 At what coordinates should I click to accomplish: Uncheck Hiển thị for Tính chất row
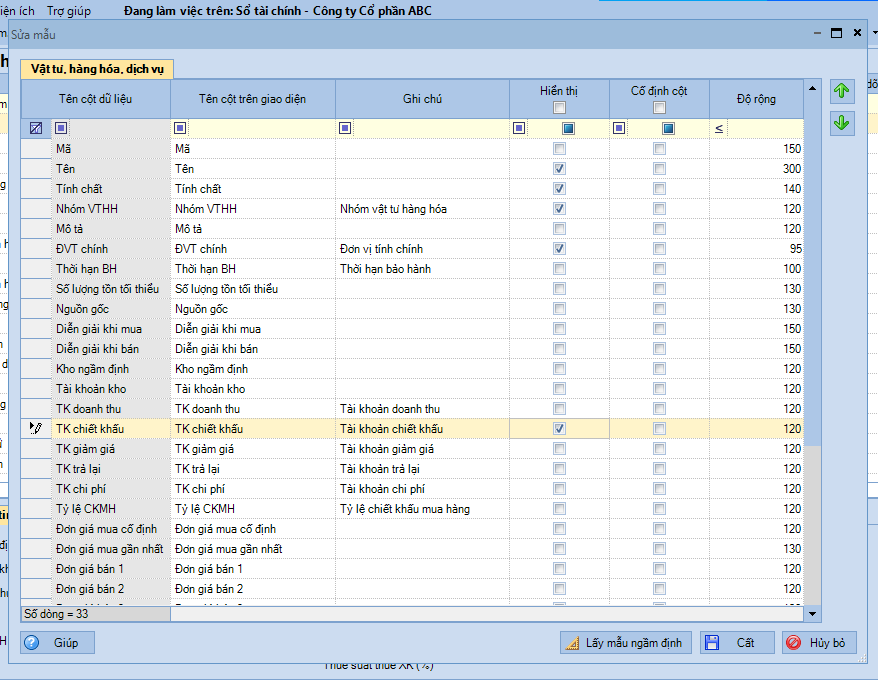pyautogui.click(x=559, y=189)
